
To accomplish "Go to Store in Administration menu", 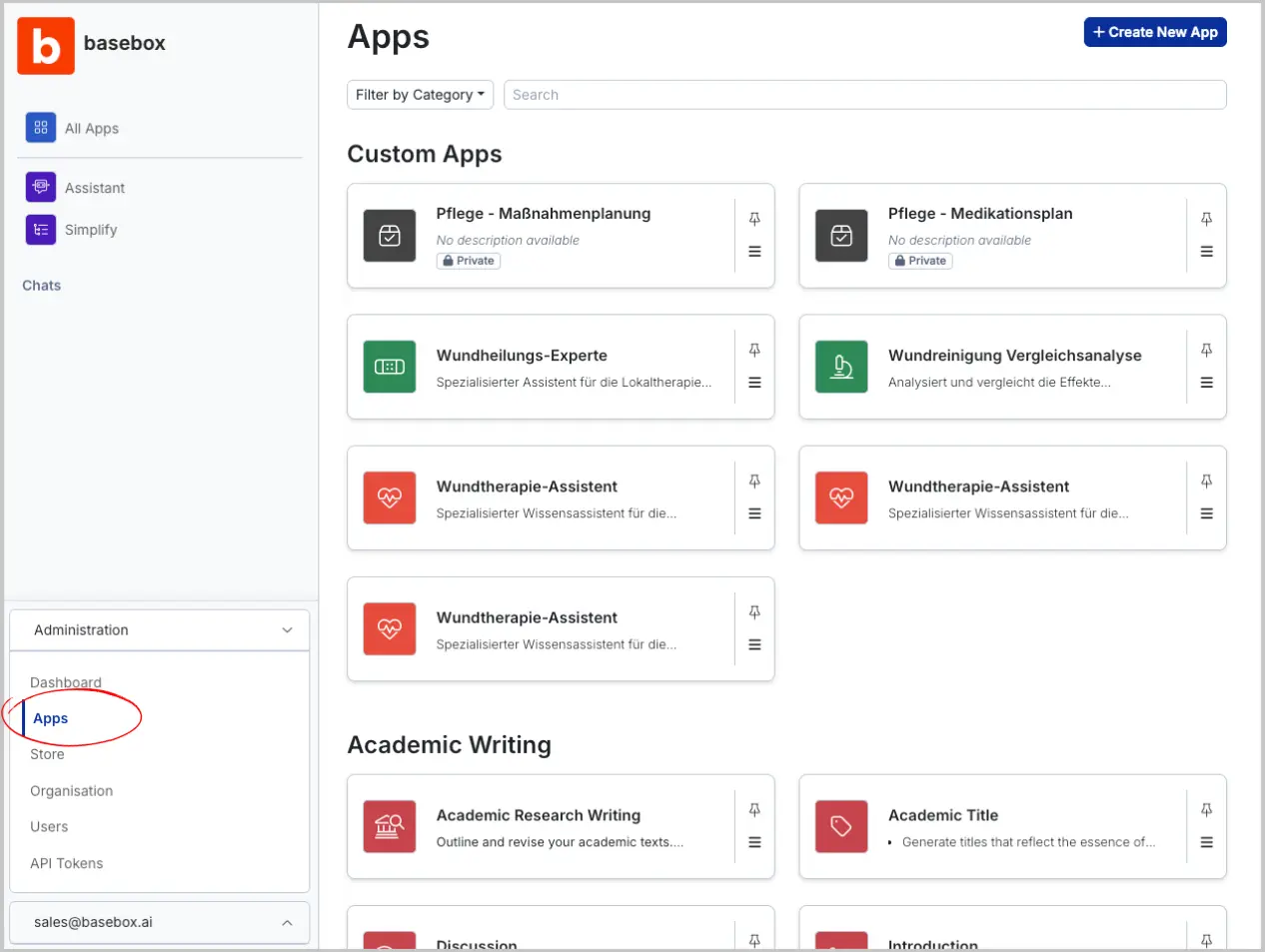I will tap(47, 754).
